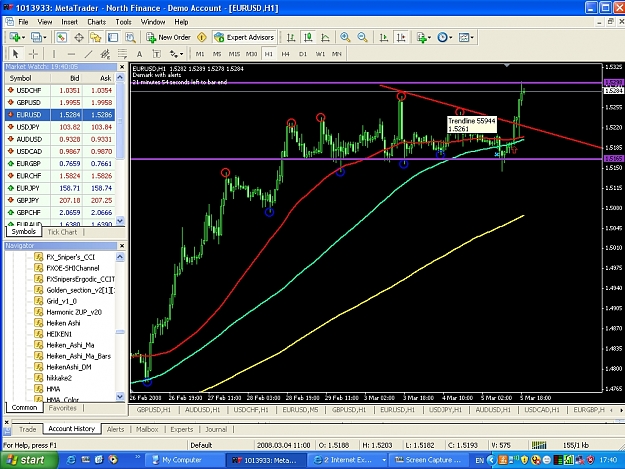
Task: Open the new chart dropdown arrow
Action: pos(24,37)
